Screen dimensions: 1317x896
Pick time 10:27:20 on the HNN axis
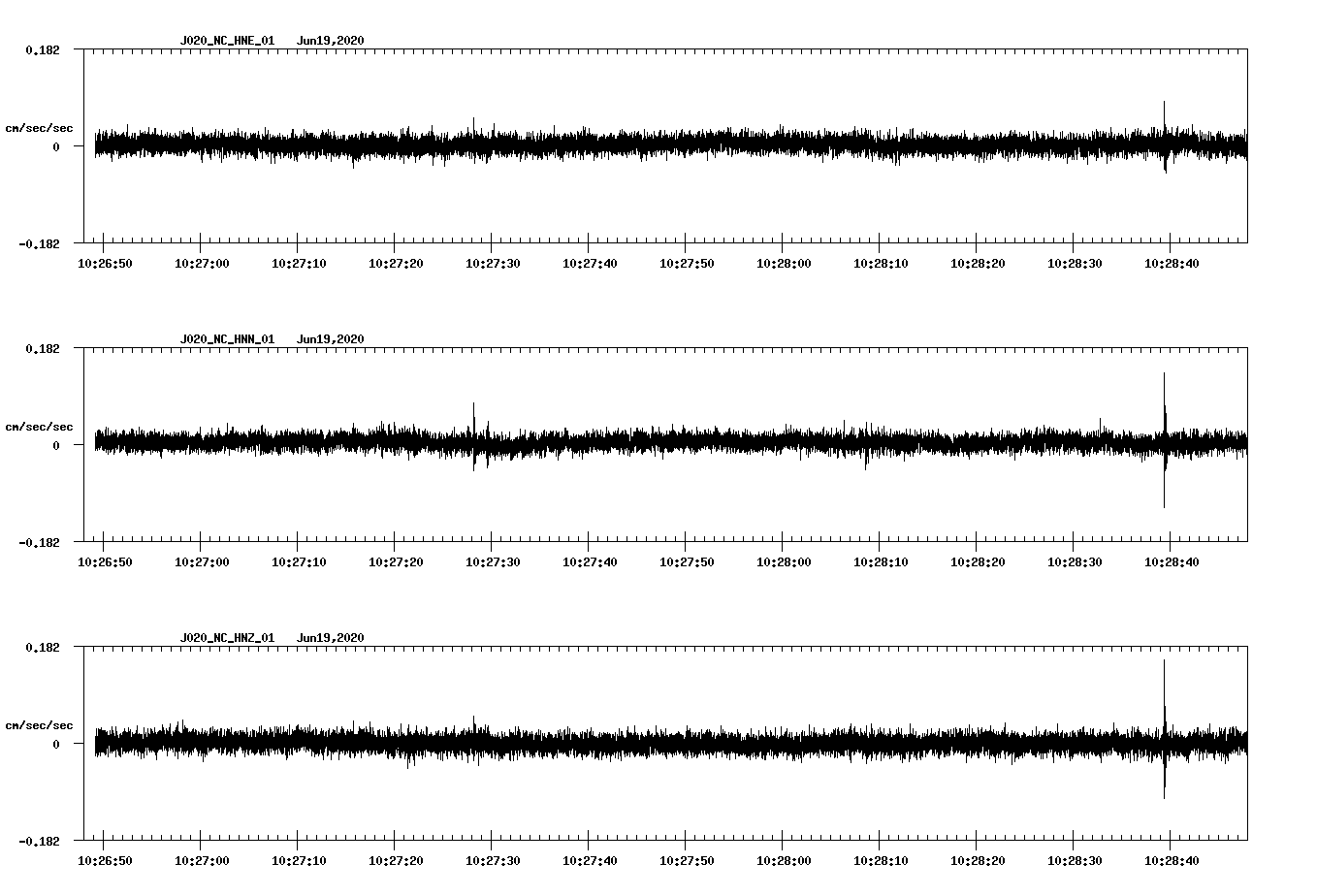396,562
